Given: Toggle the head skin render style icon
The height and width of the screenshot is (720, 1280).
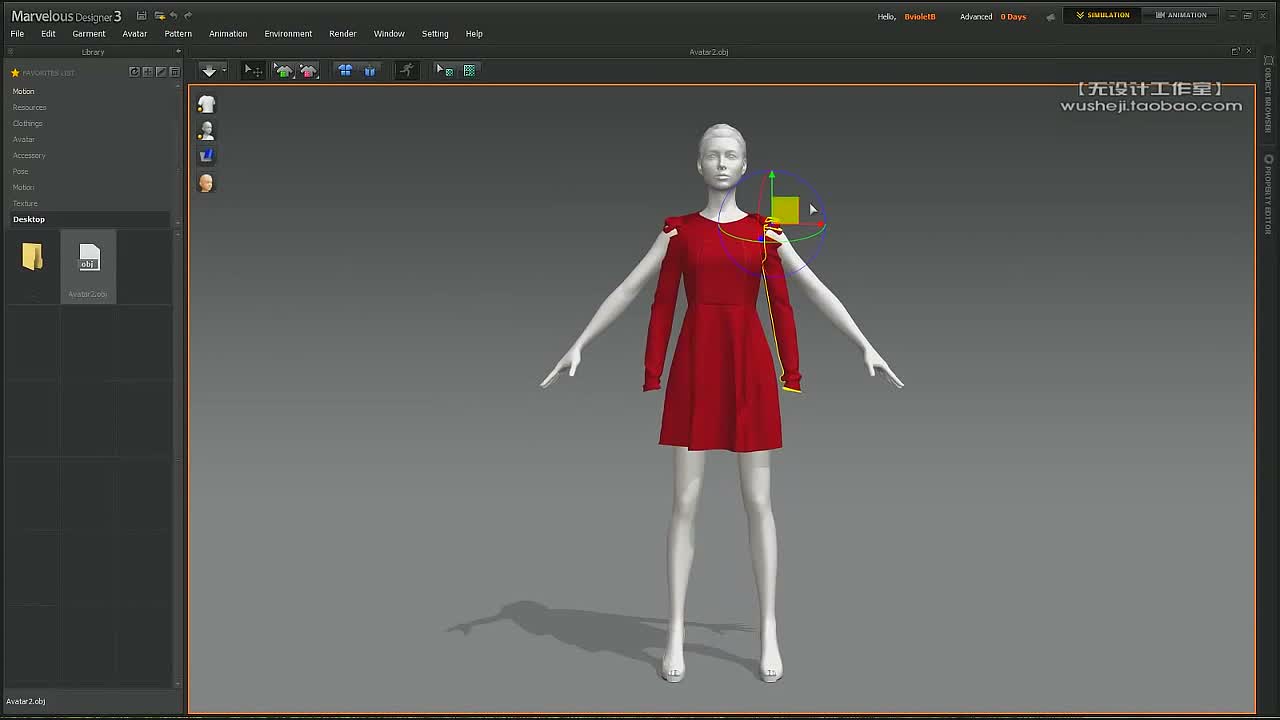Looking at the screenshot, I should pos(206,182).
